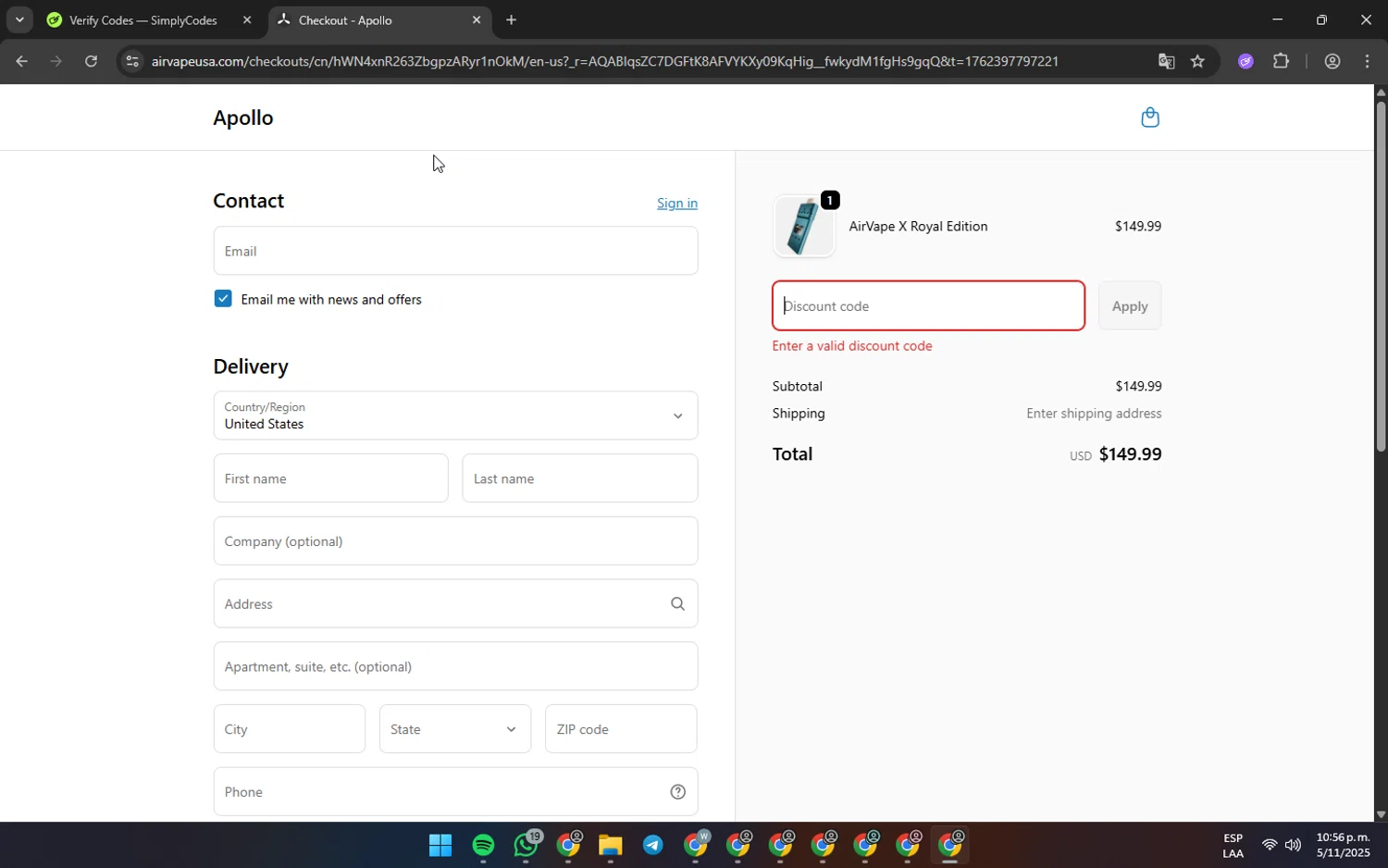The width and height of the screenshot is (1388, 868).
Task: Open a new browser tab
Action: [x=511, y=19]
